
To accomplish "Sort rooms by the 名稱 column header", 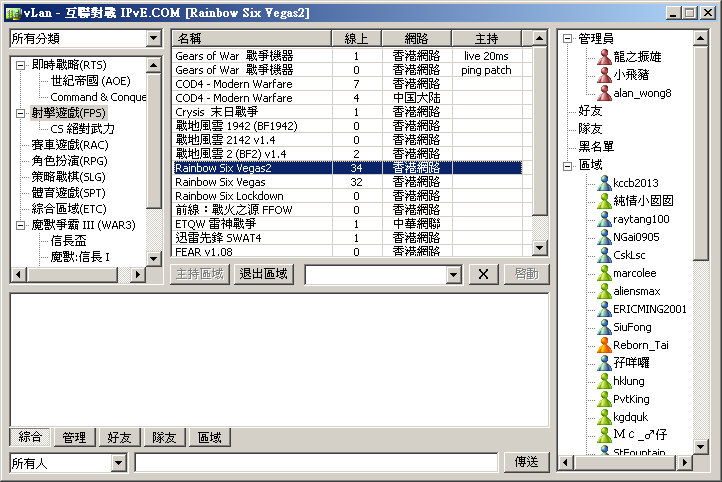I will (251, 39).
